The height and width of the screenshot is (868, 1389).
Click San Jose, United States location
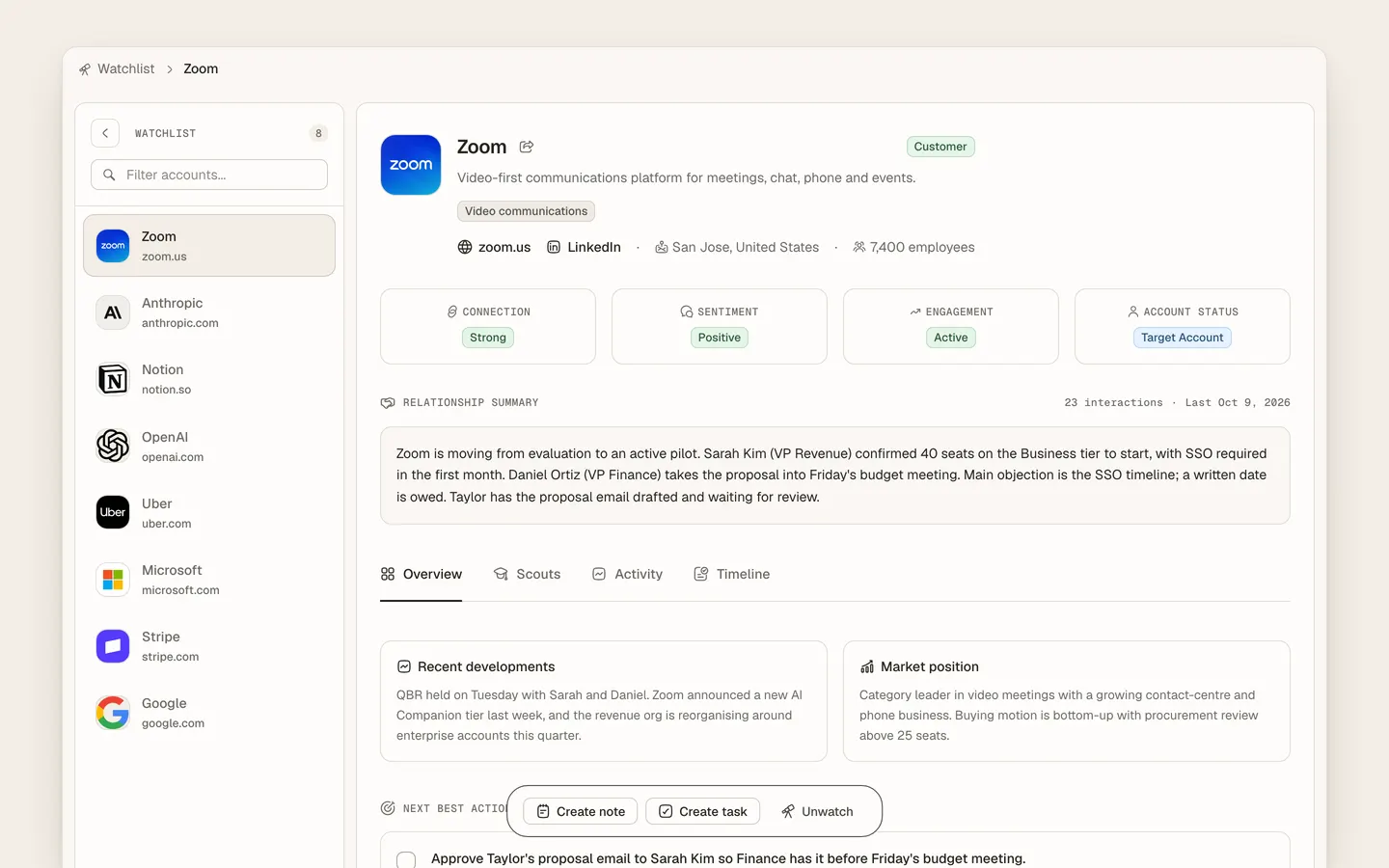(746, 247)
